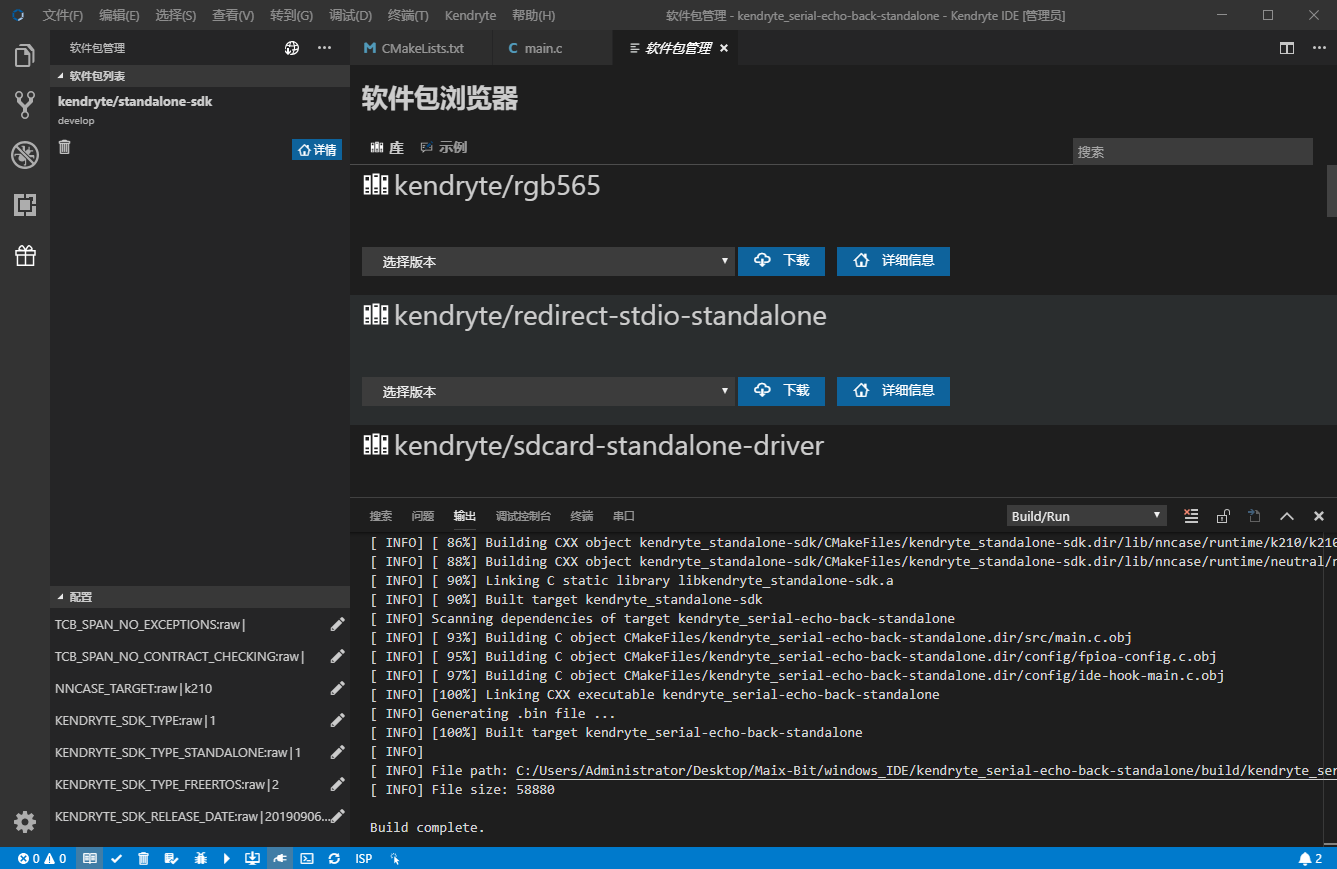Open the Extensions view in activity bar
The image size is (1337, 869).
25,205
